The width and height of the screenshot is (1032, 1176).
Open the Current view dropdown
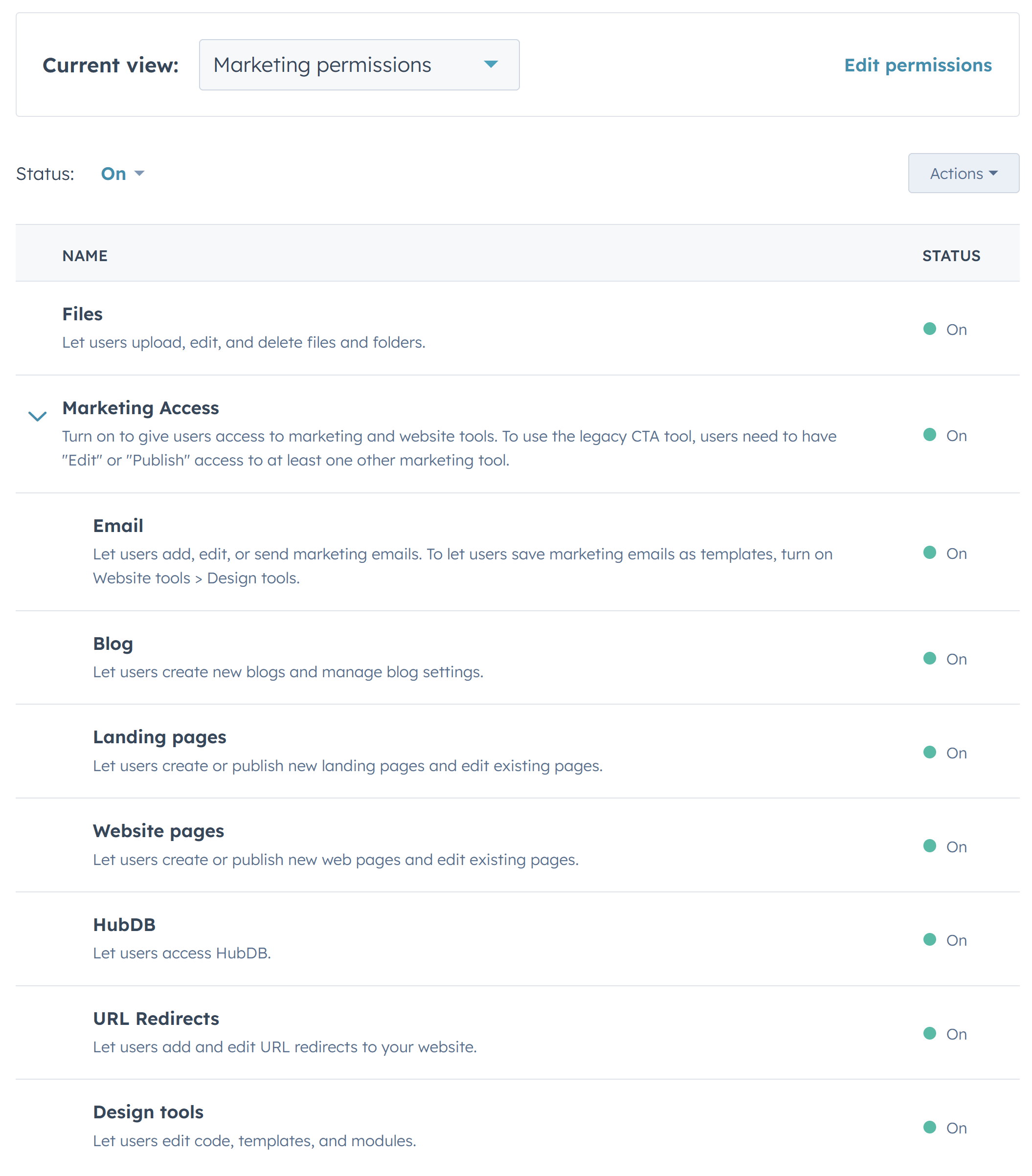[x=359, y=65]
